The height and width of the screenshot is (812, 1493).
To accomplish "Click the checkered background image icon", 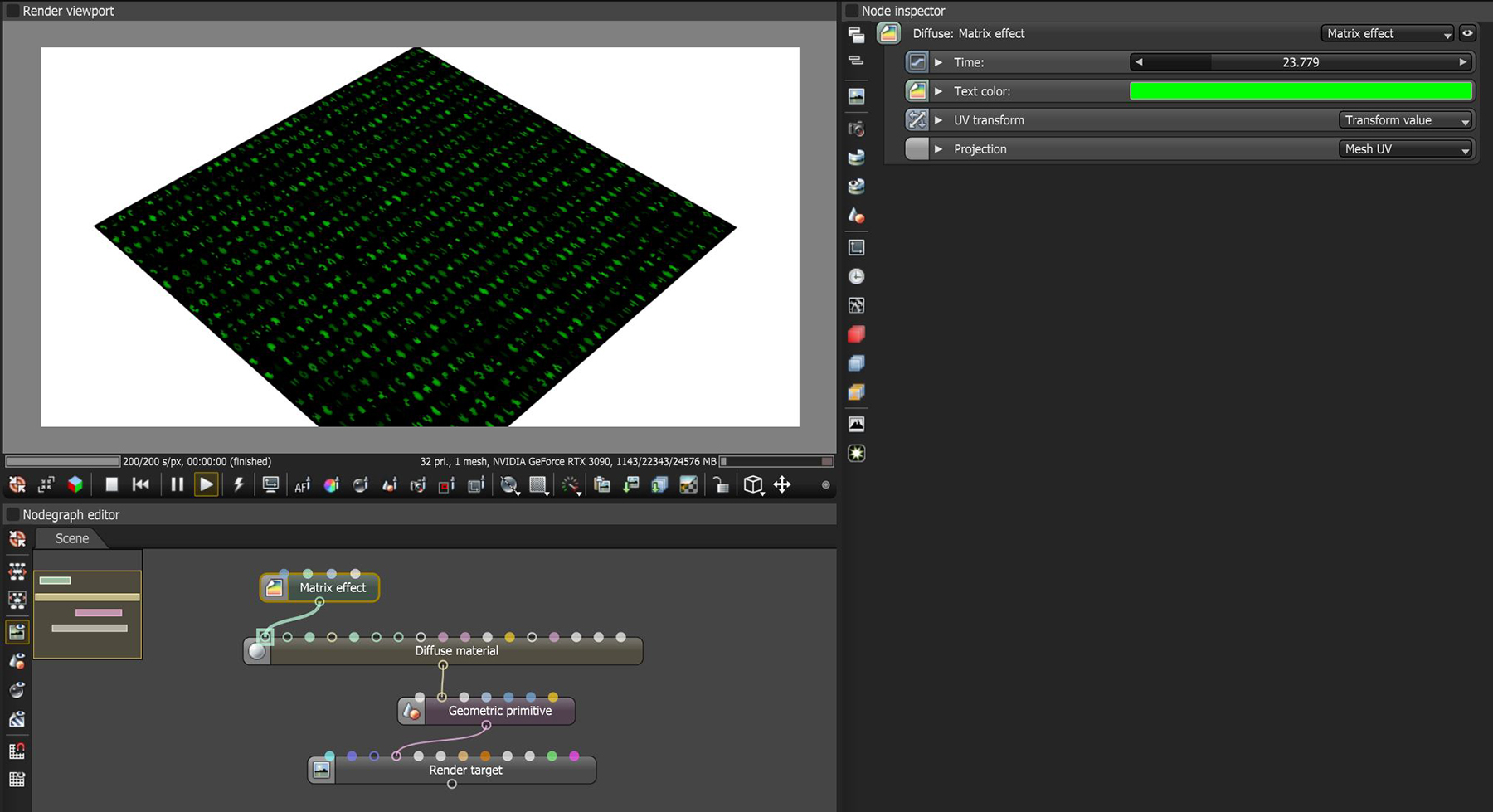I will (x=689, y=485).
